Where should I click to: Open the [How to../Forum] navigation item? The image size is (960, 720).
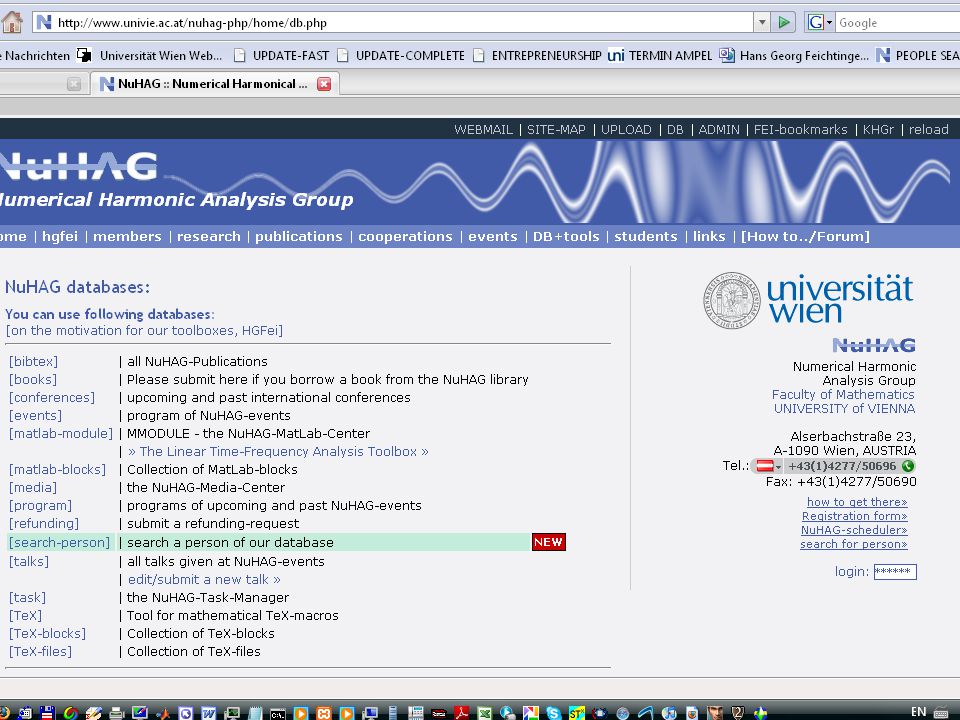click(805, 236)
